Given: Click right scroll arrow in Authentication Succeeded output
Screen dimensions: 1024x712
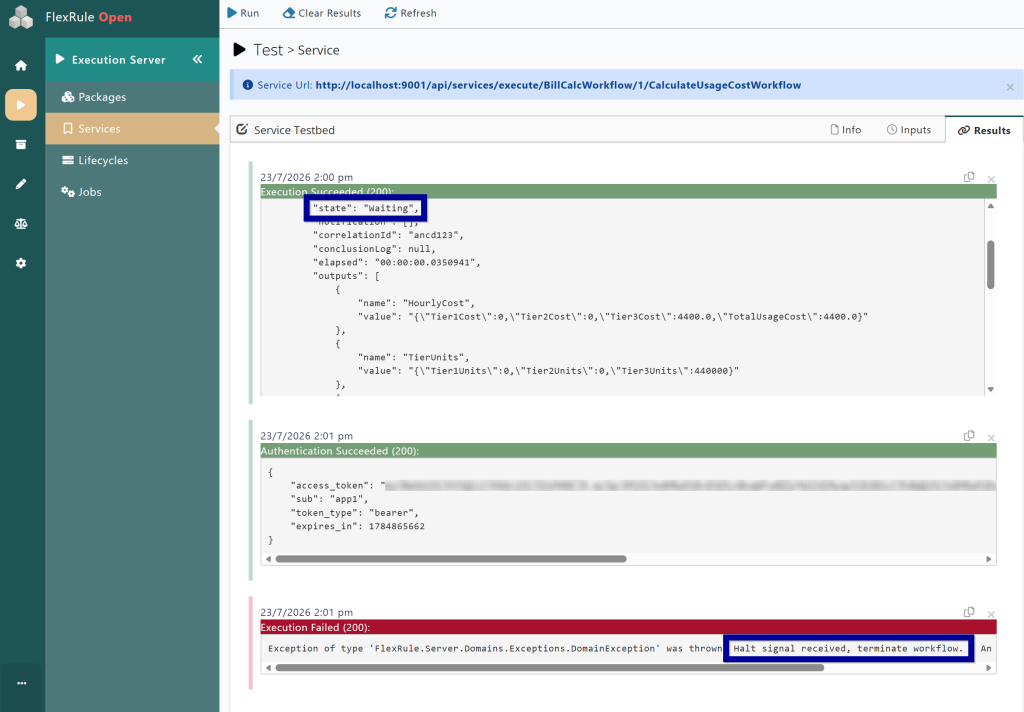Looking at the screenshot, I should (x=989, y=559).
